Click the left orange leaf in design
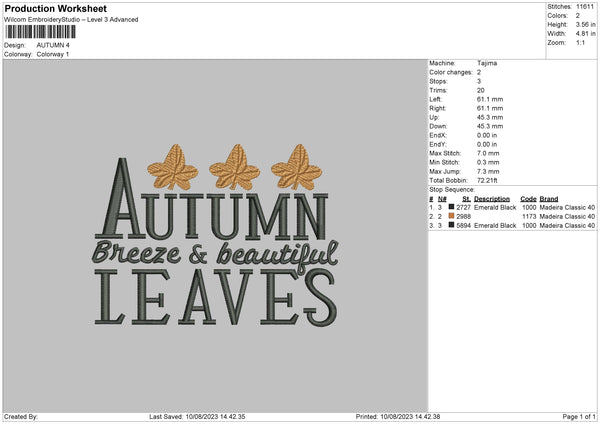Screen dimensions: 600x424 coord(173,166)
